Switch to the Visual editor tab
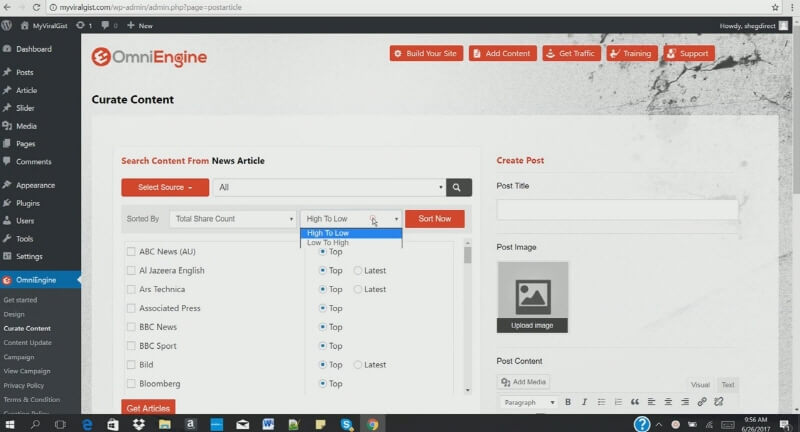 700,385
